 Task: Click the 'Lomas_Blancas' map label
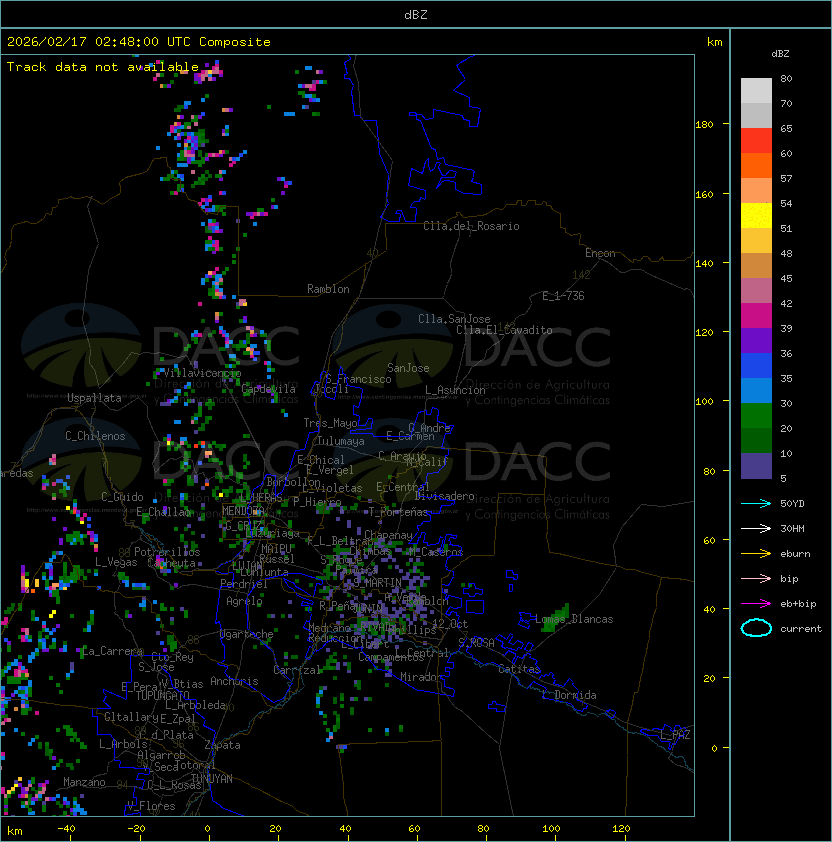[x=574, y=619]
